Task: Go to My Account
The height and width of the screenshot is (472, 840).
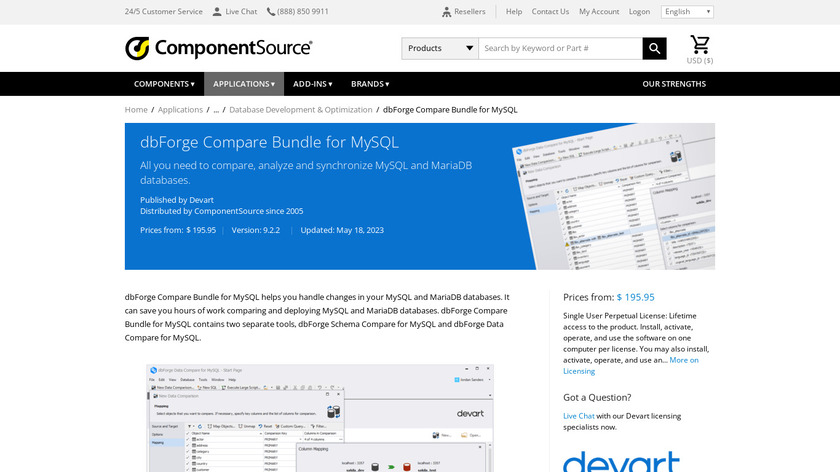Action: (x=599, y=12)
